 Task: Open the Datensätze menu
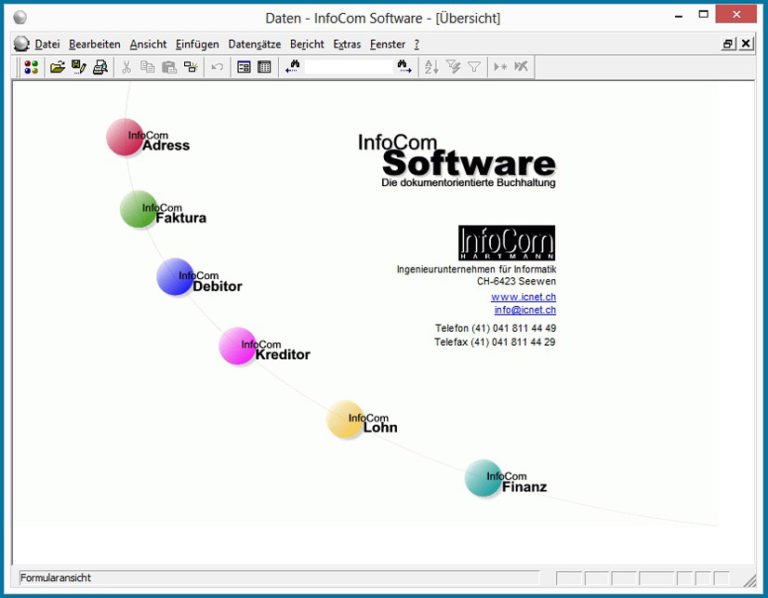[254, 45]
